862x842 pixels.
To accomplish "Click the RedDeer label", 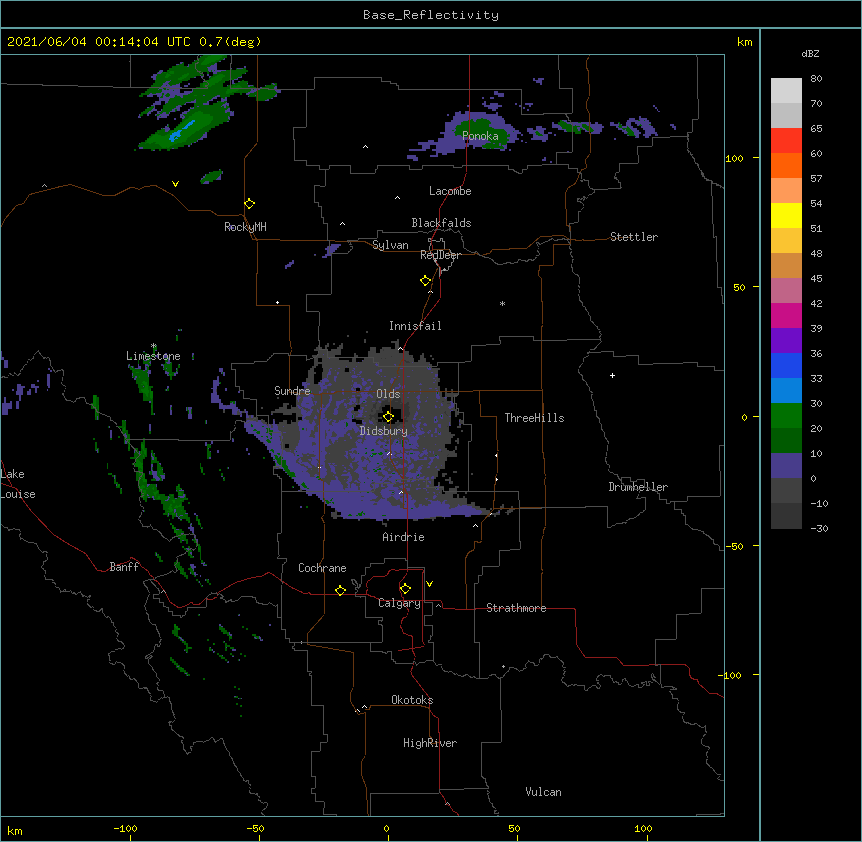I will coord(440,255).
